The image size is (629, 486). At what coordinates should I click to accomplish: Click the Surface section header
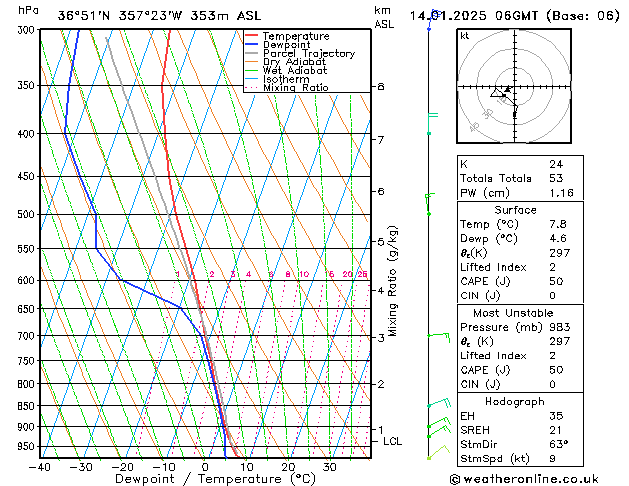click(515, 210)
